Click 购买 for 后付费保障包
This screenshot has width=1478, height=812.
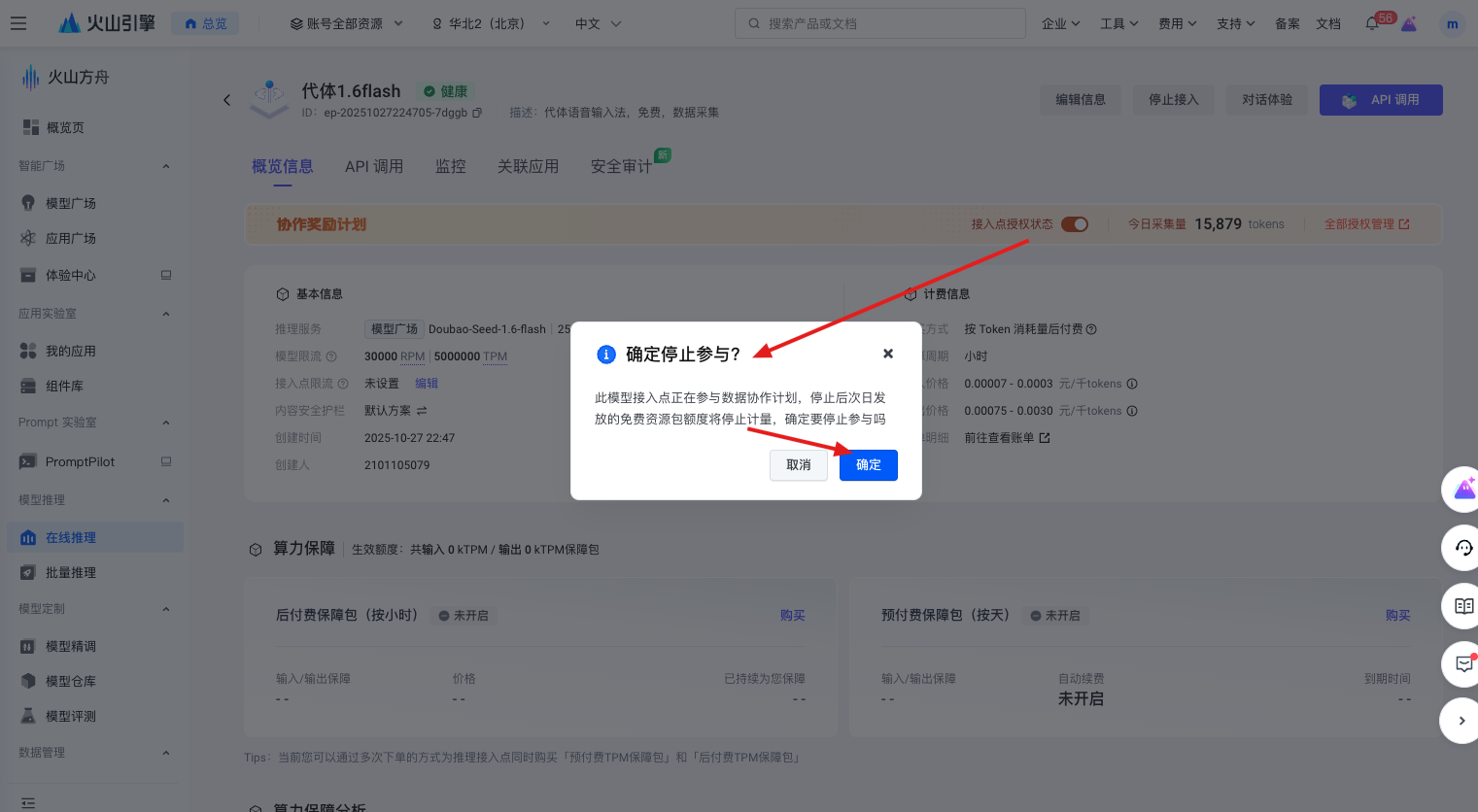pos(793,615)
